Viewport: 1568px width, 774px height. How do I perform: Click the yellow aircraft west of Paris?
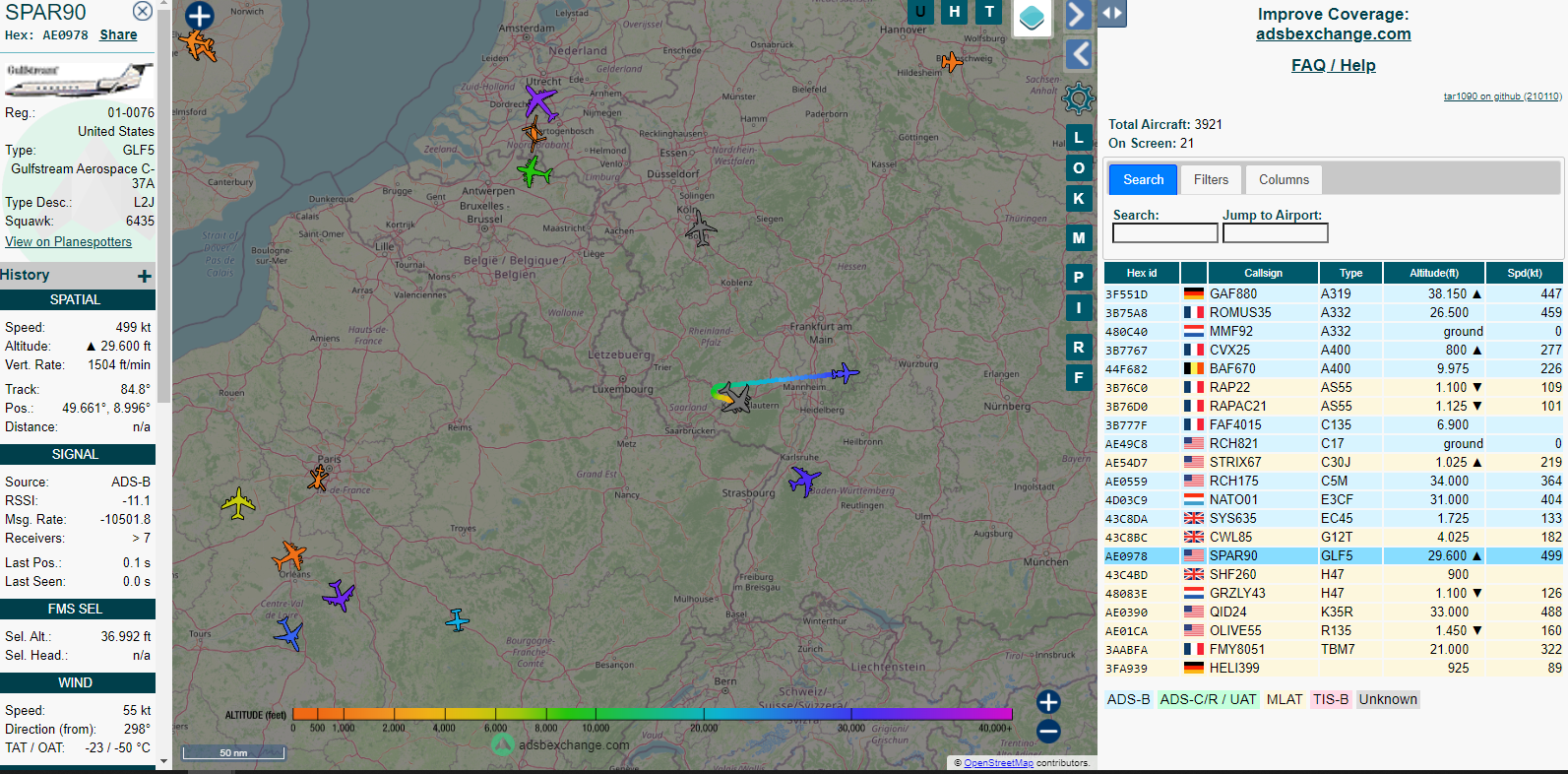tap(238, 503)
